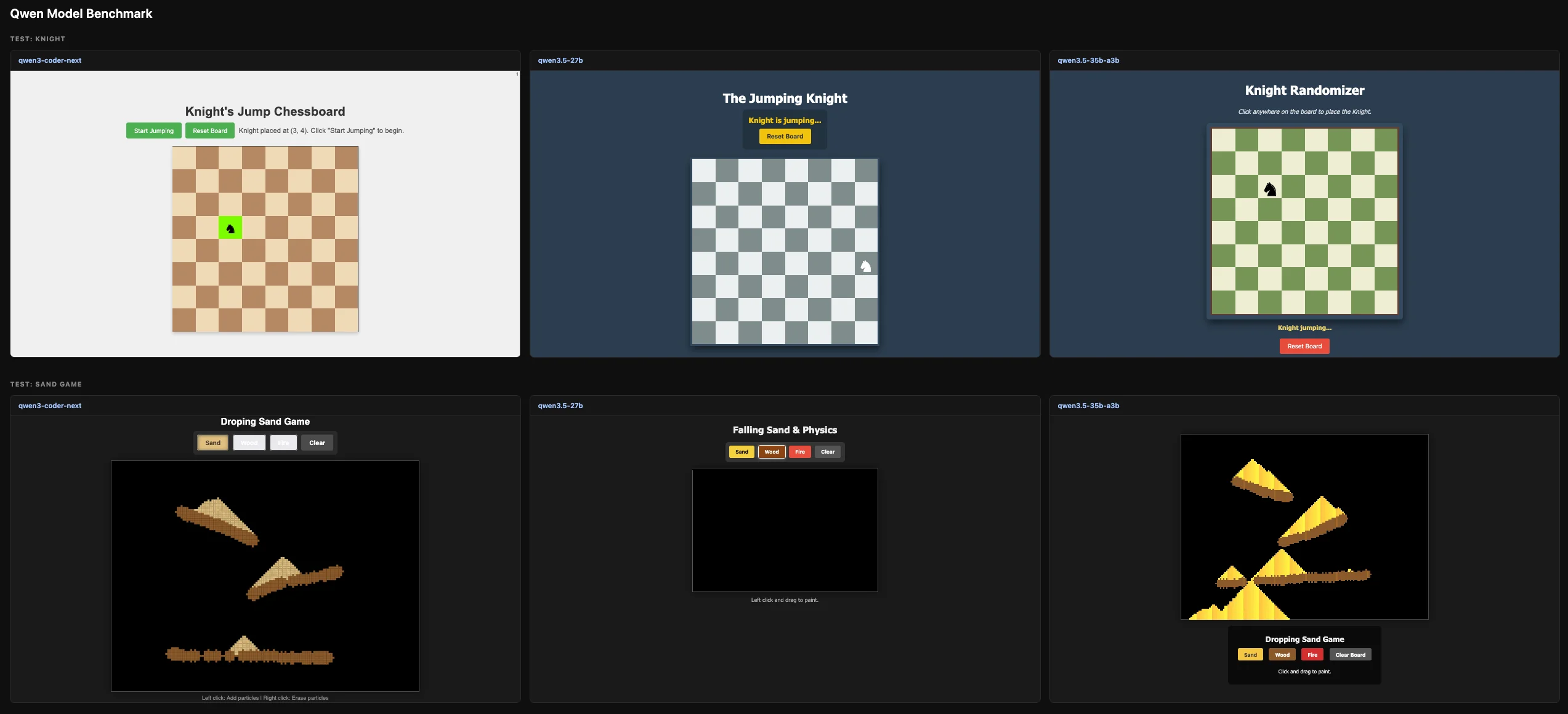Image resolution: width=1568 pixels, height=714 pixels.
Task: Click the qwen3.5-27b label in Sand Game test
Action: click(560, 406)
